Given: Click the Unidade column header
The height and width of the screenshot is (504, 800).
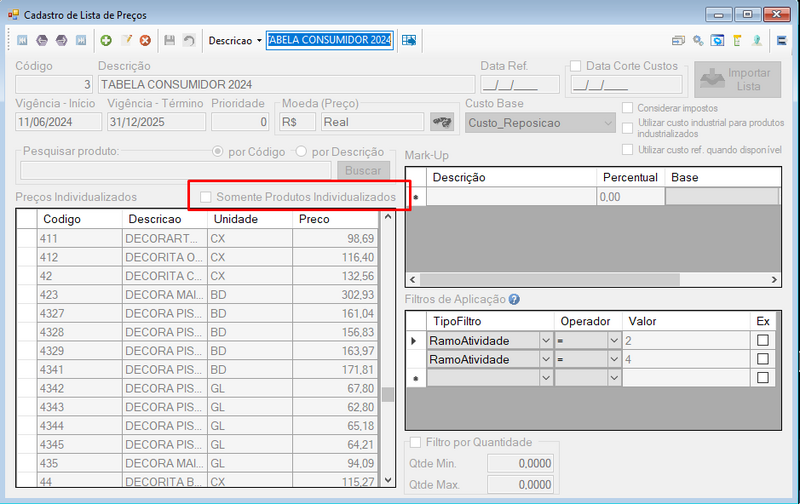Looking at the screenshot, I should [250, 219].
